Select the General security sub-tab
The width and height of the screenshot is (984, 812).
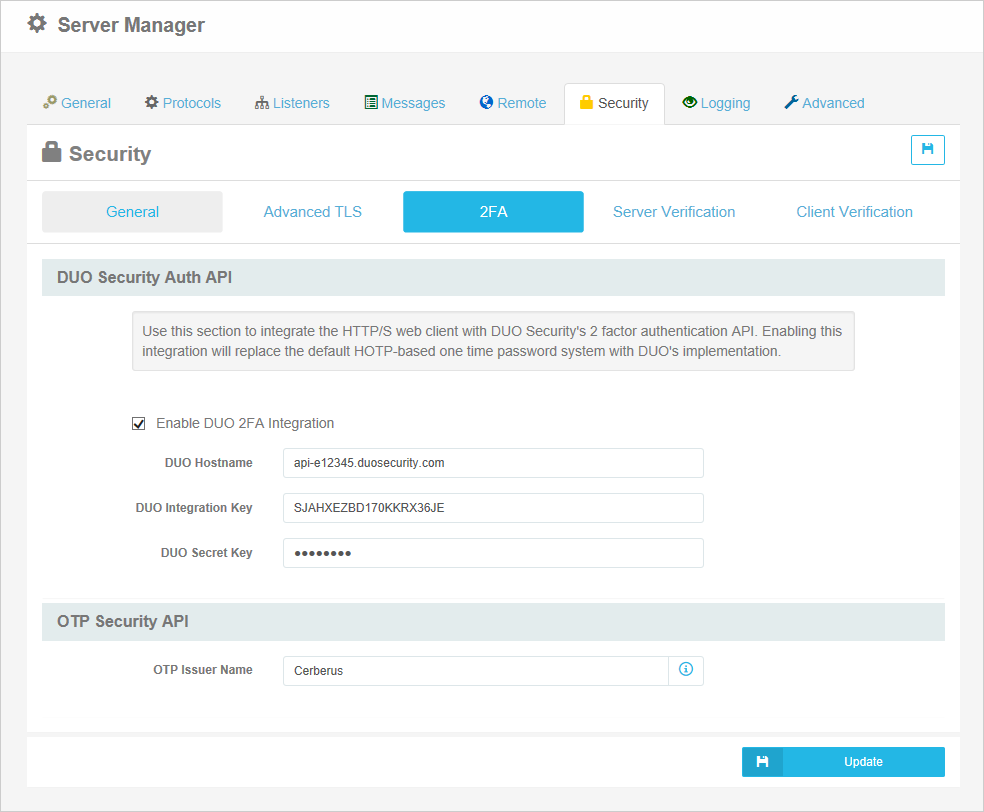pyautogui.click(x=132, y=212)
